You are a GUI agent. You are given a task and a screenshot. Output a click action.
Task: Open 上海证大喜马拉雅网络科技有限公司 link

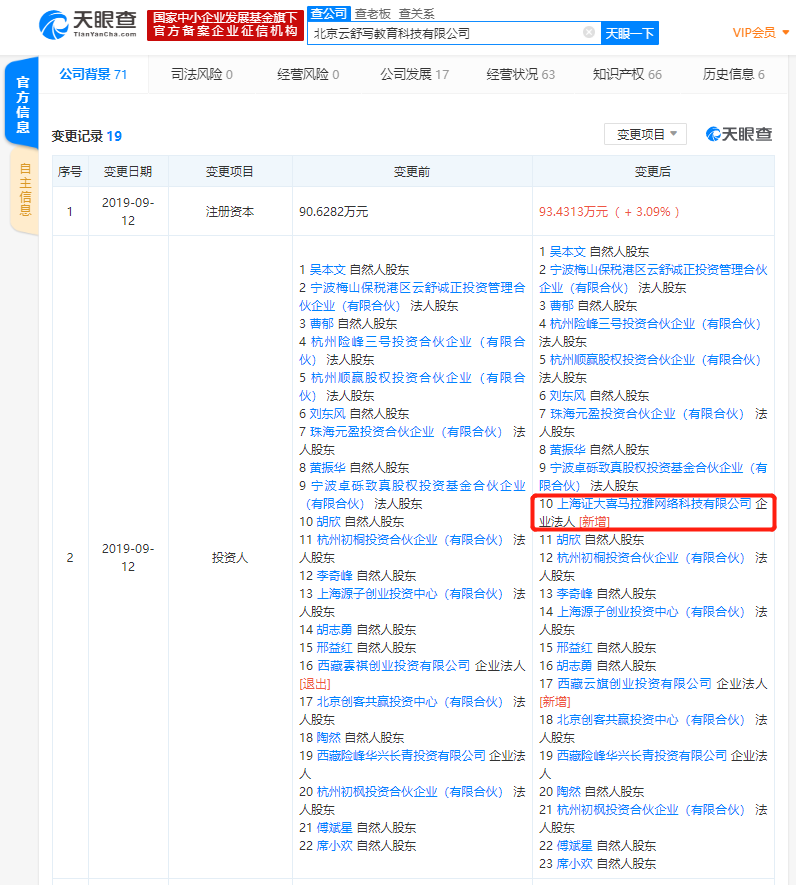pos(653,504)
